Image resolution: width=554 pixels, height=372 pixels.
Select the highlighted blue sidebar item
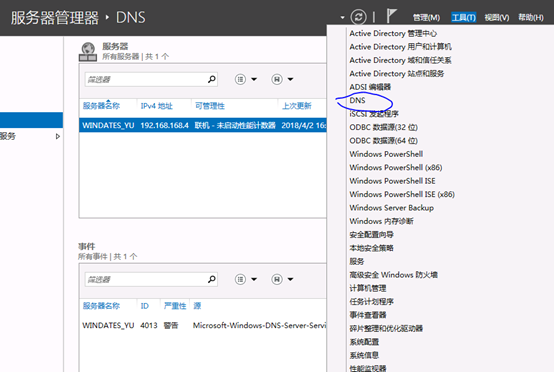coord(31,120)
